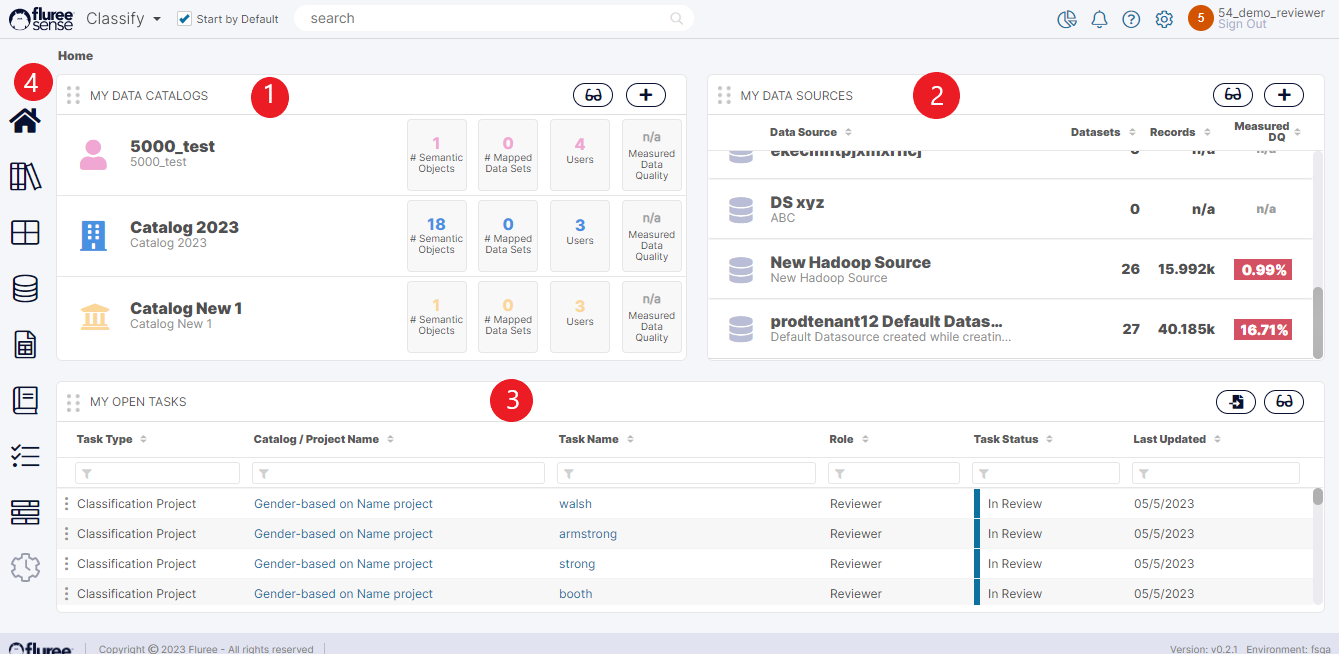Click Sign Out link
This screenshot has width=1339, height=654.
tap(1241, 25)
